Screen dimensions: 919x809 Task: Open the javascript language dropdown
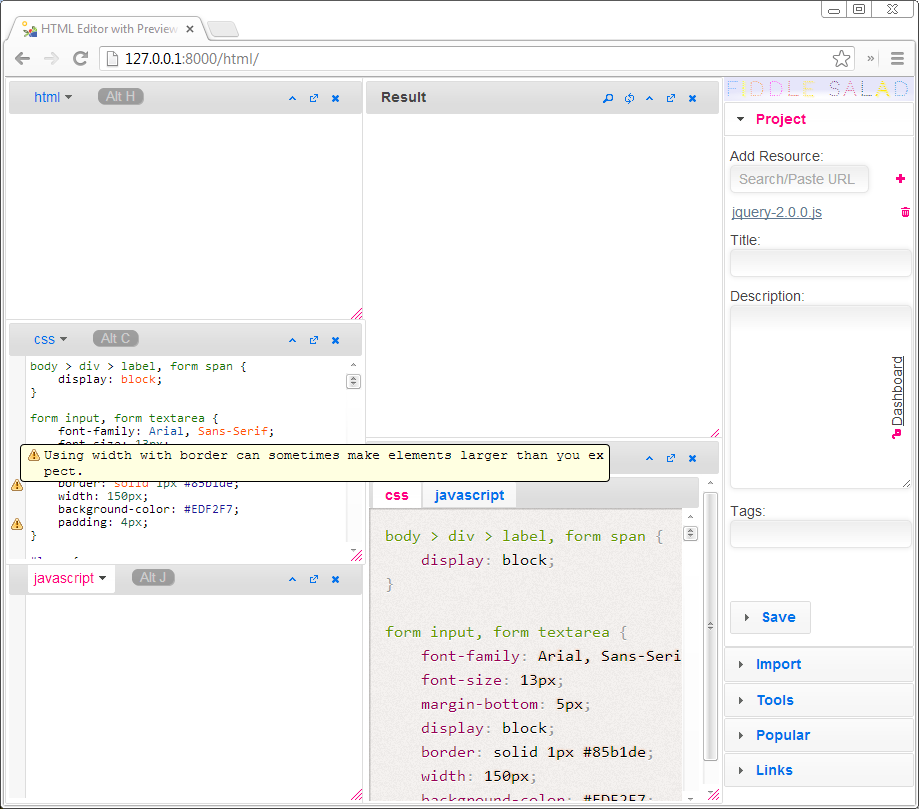point(70,579)
